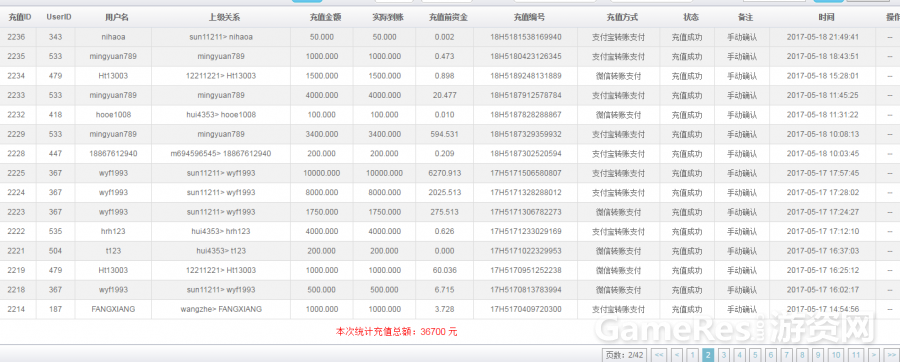The height and width of the screenshot is (362, 900).
Task: Select prior balance 6.715 cell
Action: (x=444, y=291)
